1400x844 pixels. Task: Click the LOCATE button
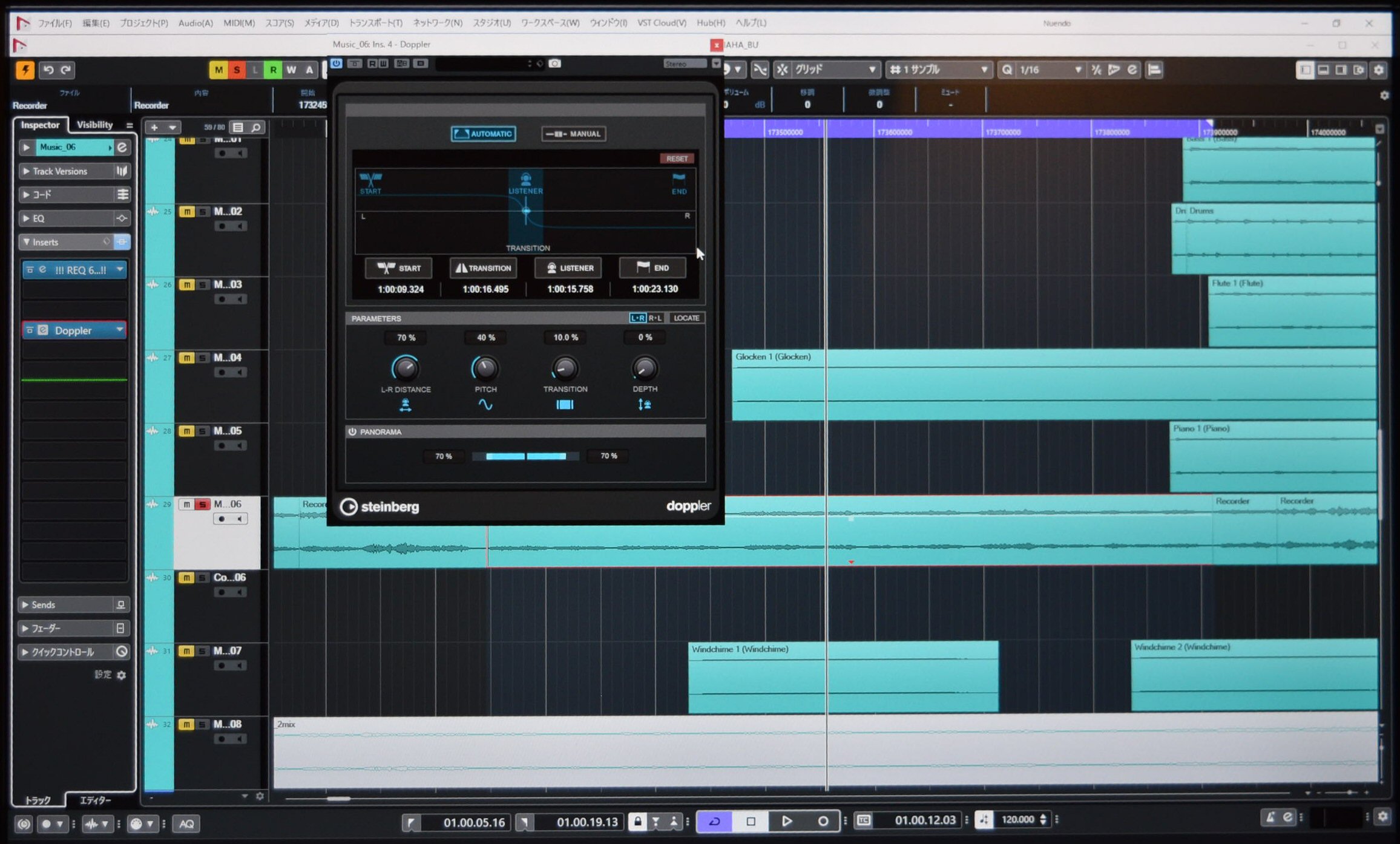686,318
